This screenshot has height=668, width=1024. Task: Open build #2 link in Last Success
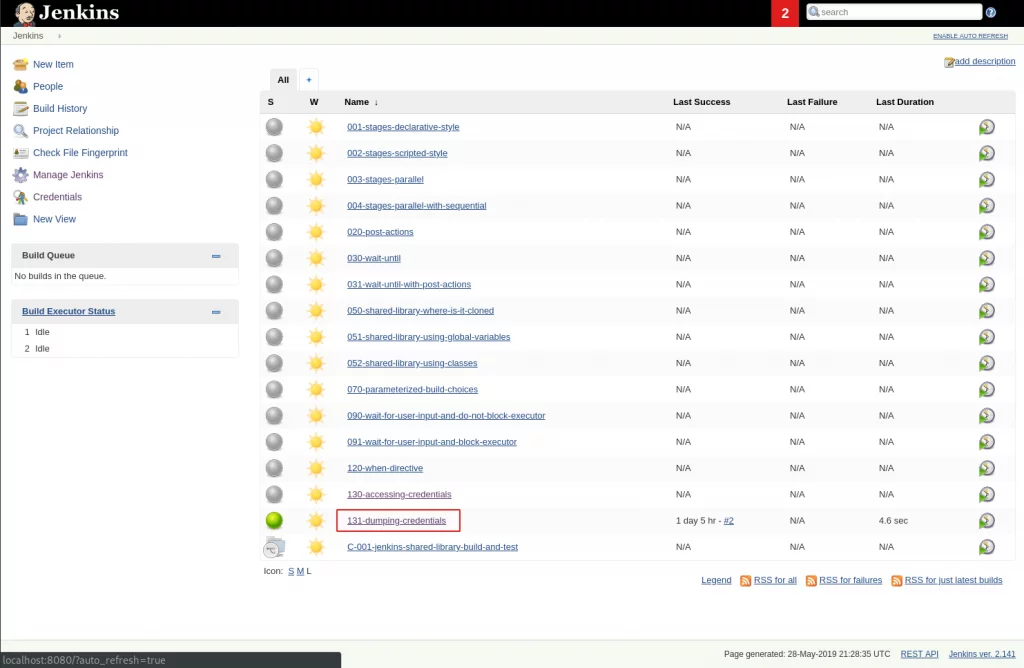coord(729,520)
